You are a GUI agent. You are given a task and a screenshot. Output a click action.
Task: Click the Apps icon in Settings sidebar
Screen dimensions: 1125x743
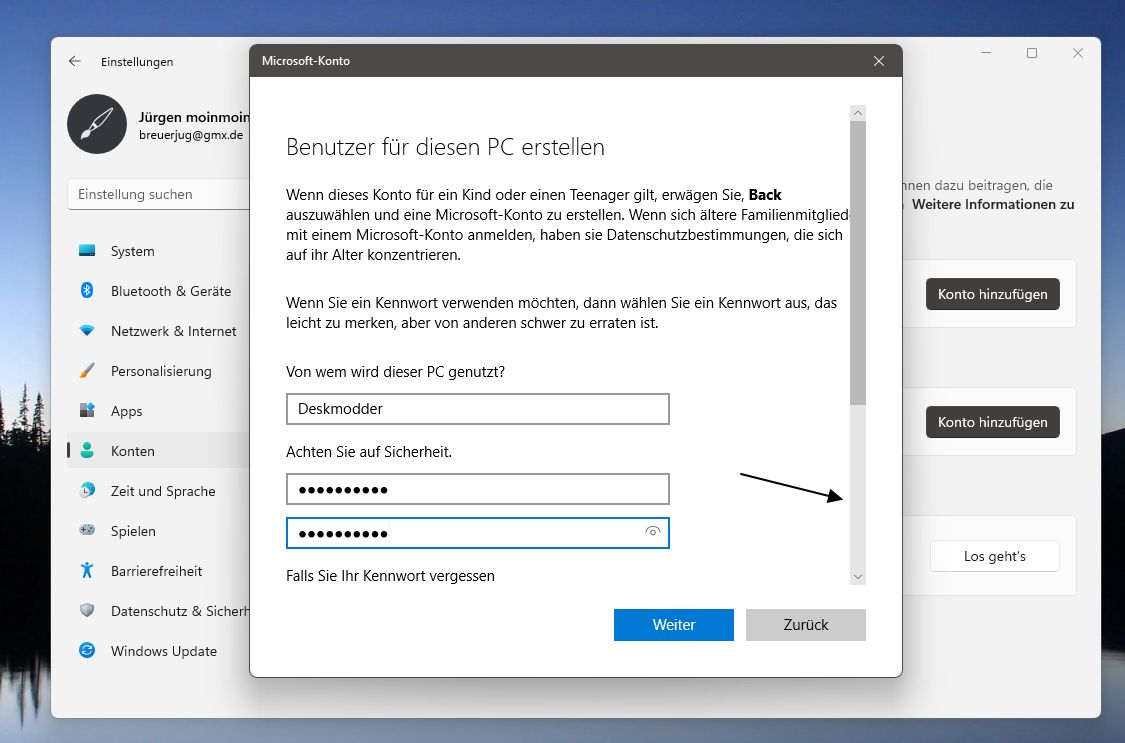pyautogui.click(x=87, y=411)
